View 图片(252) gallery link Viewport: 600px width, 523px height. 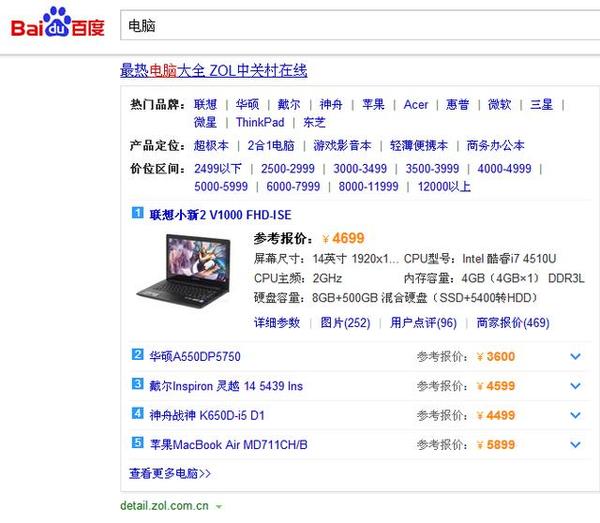pos(345,322)
